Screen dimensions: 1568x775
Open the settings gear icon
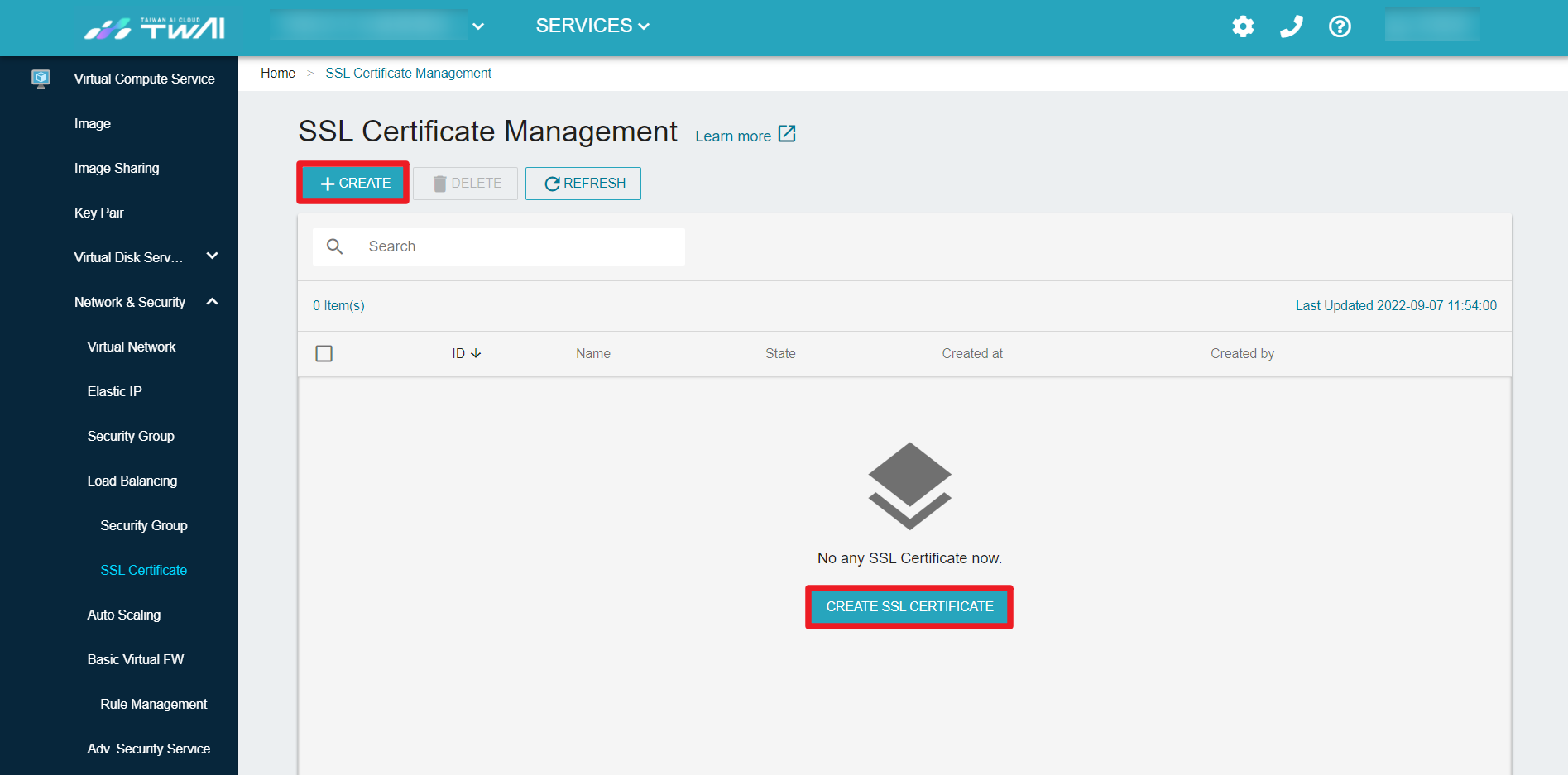click(x=1243, y=26)
